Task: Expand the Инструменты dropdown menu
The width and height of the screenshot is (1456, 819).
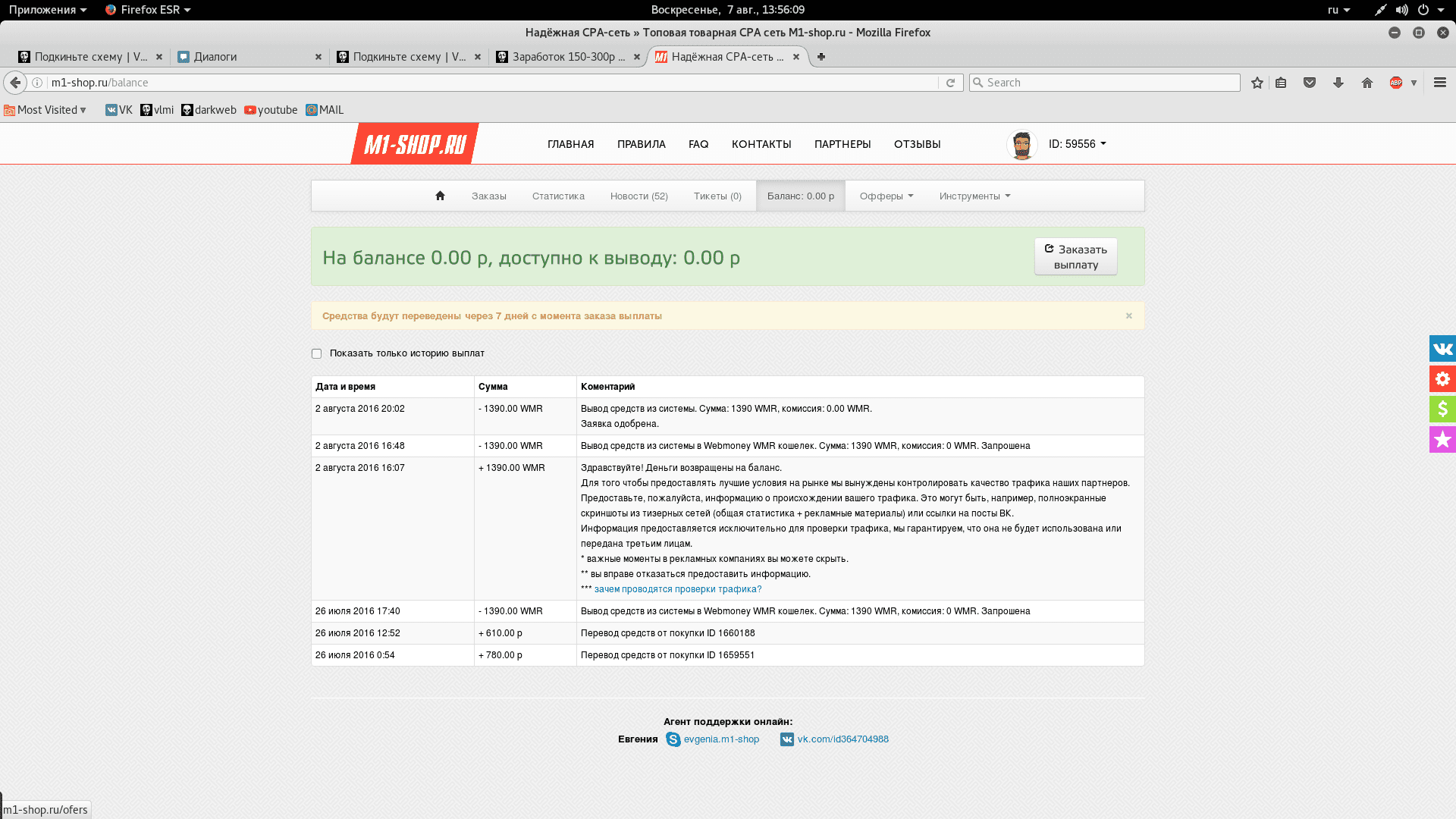Action: tap(974, 196)
